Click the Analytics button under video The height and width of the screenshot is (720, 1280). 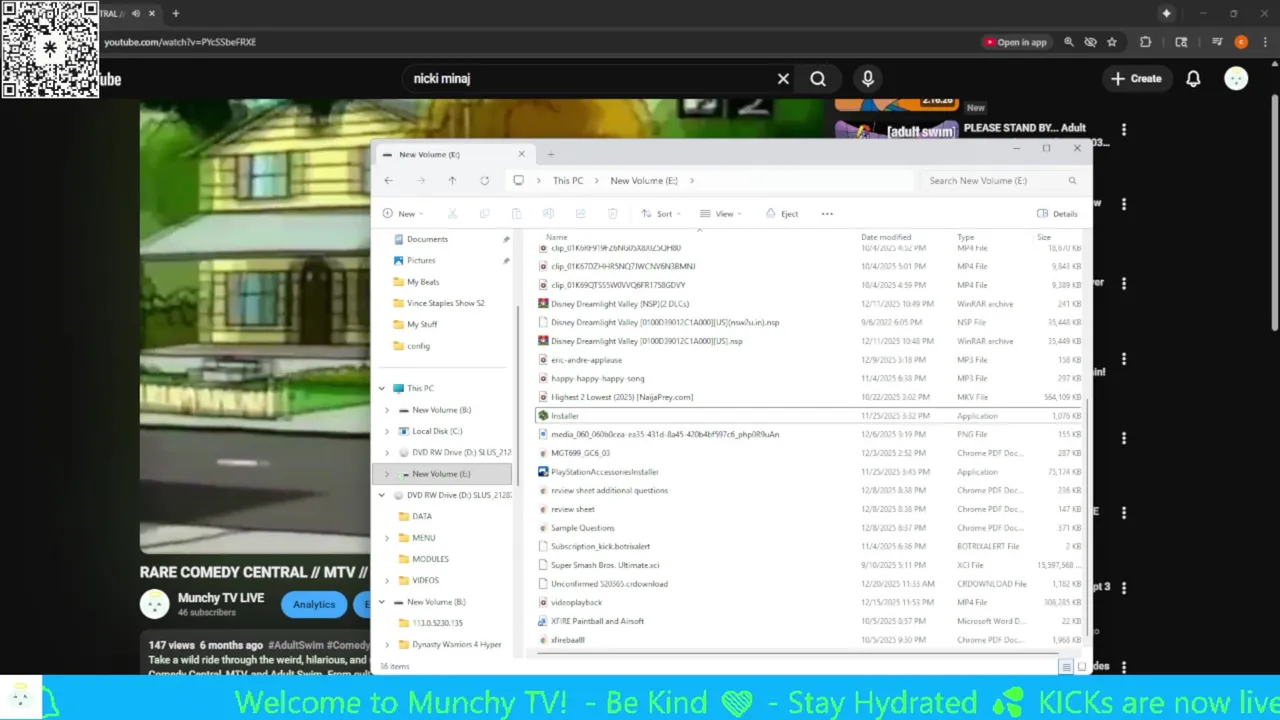click(x=314, y=604)
